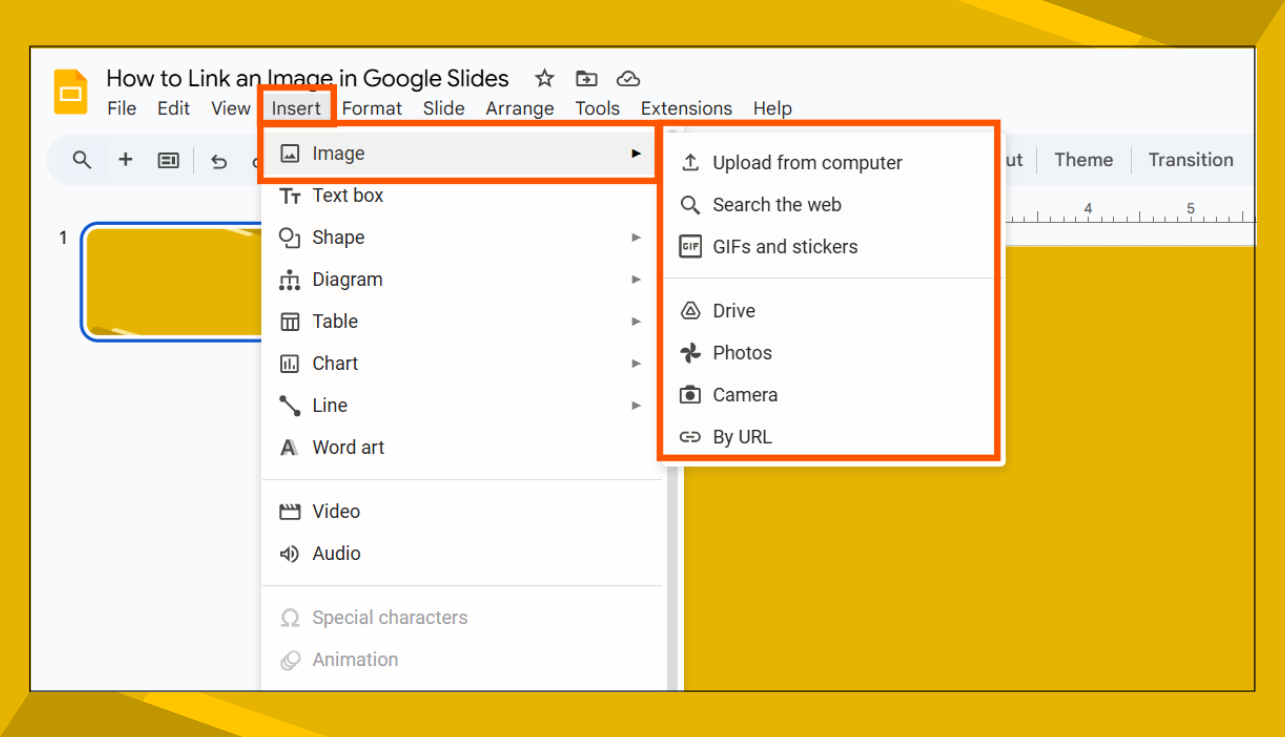Viewport: 1285px width, 737px height.
Task: Choose Upload from computer
Action: [x=806, y=162]
